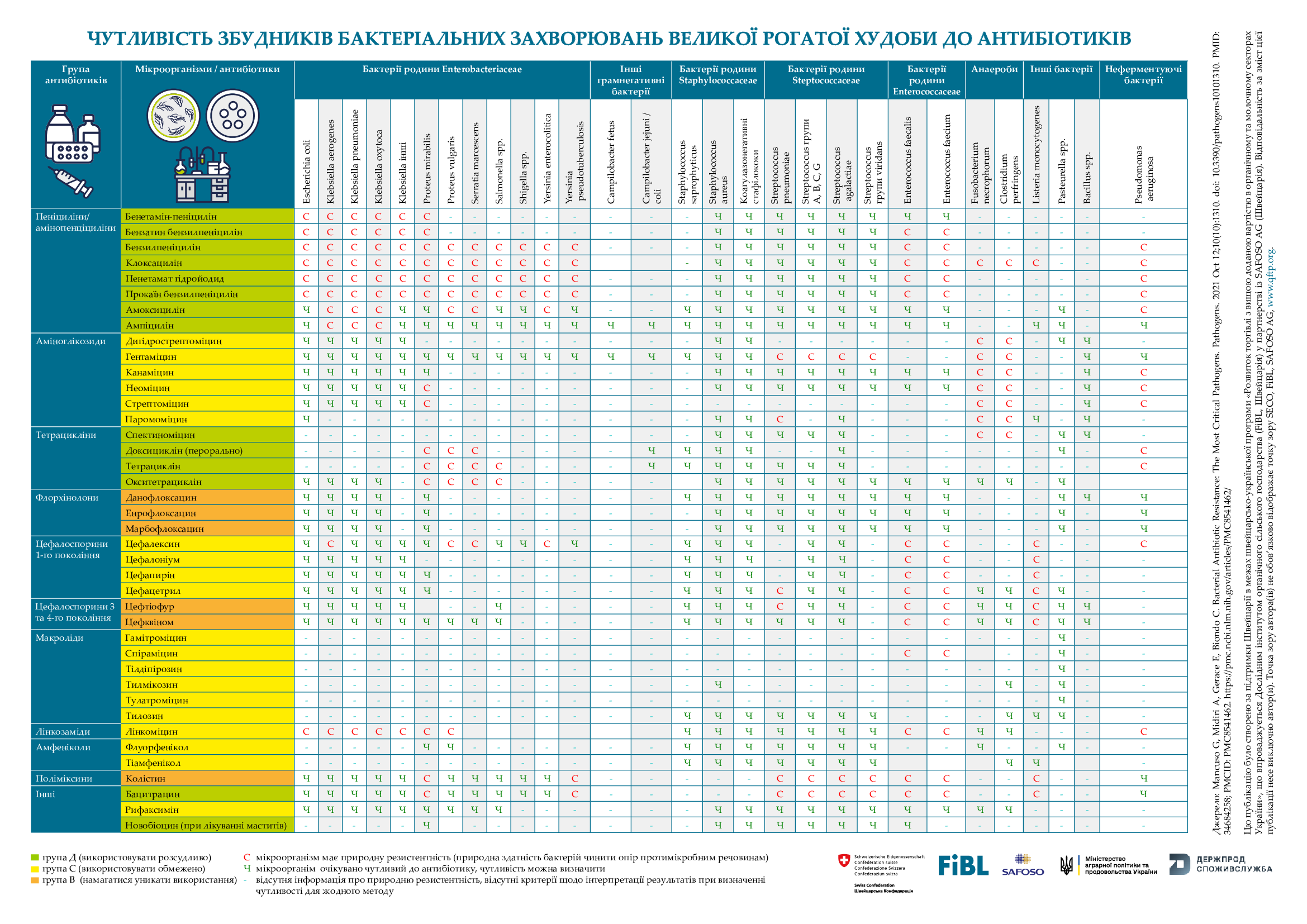Click the Держпродспоживслужба logo
The image size is (1307, 924).
tap(1220, 864)
